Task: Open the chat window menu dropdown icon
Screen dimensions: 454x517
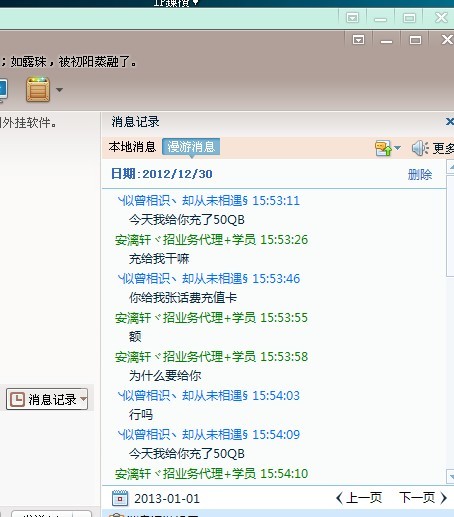Action: pos(358,40)
